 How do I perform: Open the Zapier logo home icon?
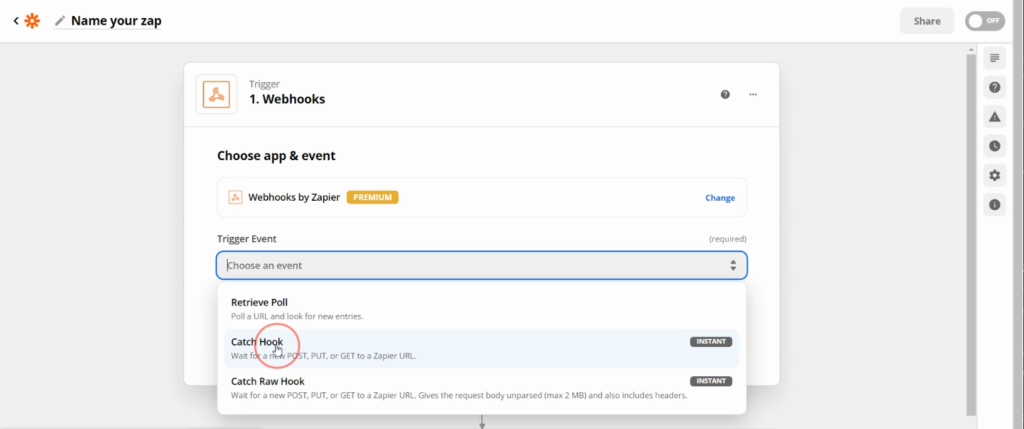[x=31, y=21]
